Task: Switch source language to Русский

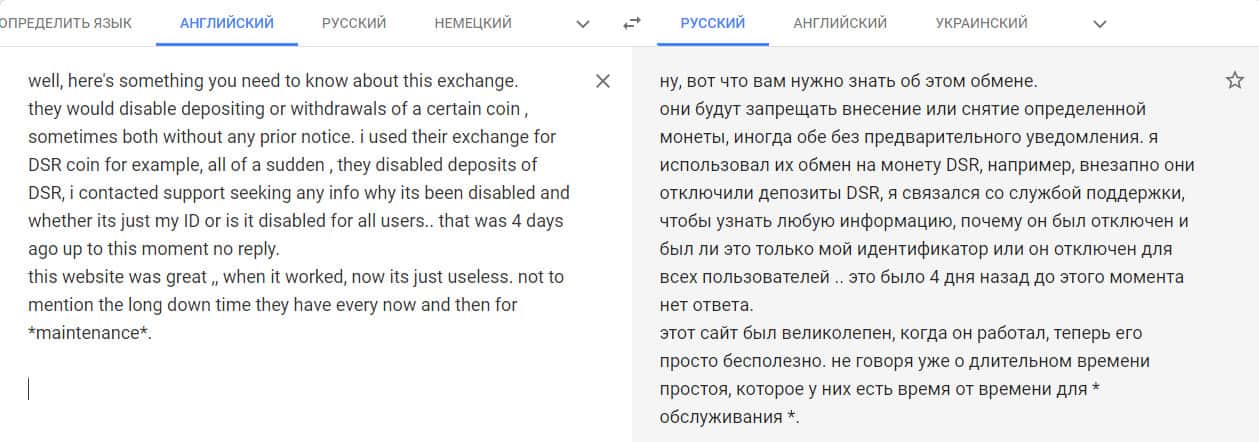Action: [x=354, y=23]
